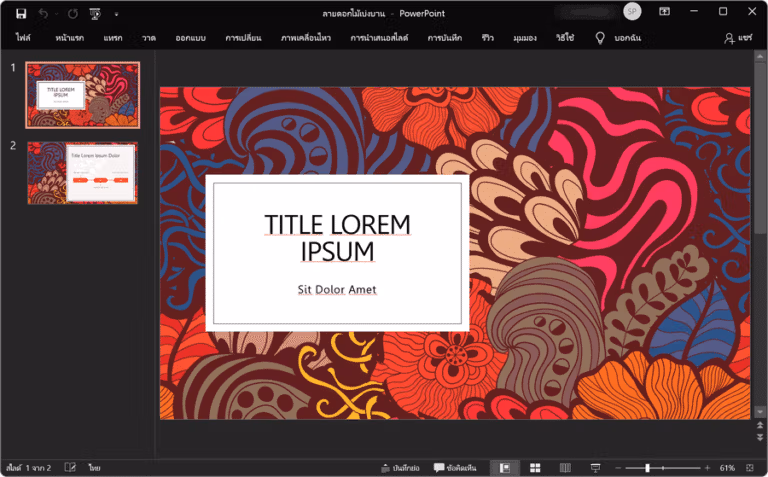The image size is (768, 477).
Task: Open the วิธีใช้ (Help) tab
Action: coord(565,38)
